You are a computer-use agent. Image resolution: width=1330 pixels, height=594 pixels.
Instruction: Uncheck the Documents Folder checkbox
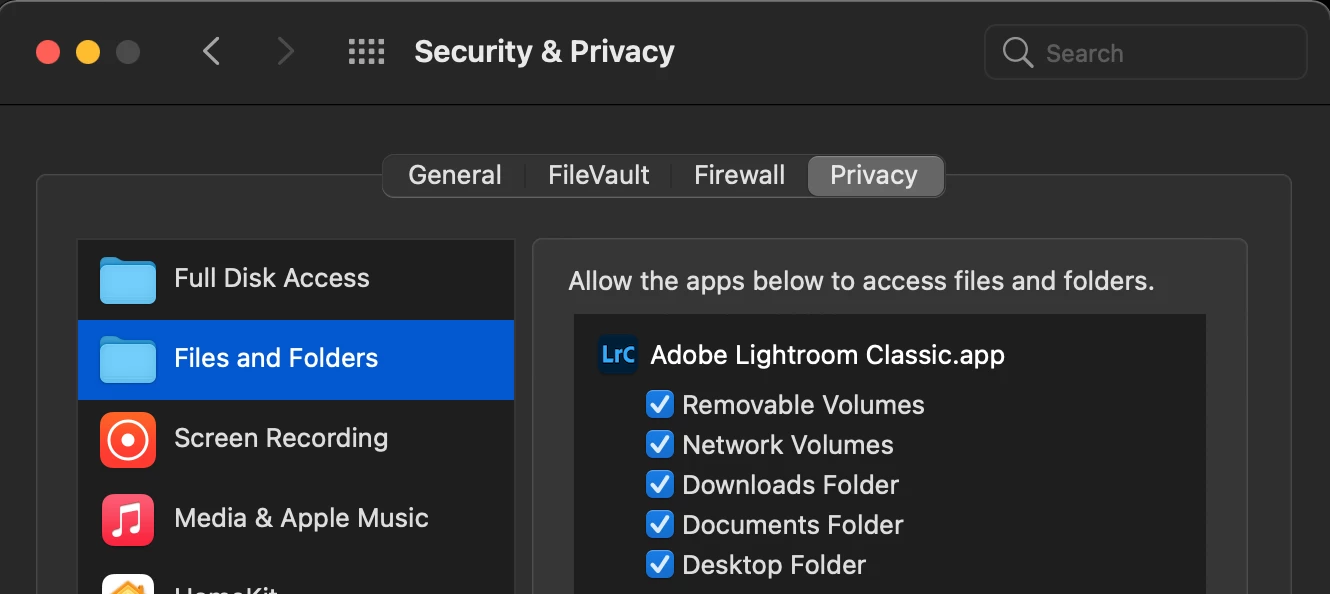click(660, 524)
